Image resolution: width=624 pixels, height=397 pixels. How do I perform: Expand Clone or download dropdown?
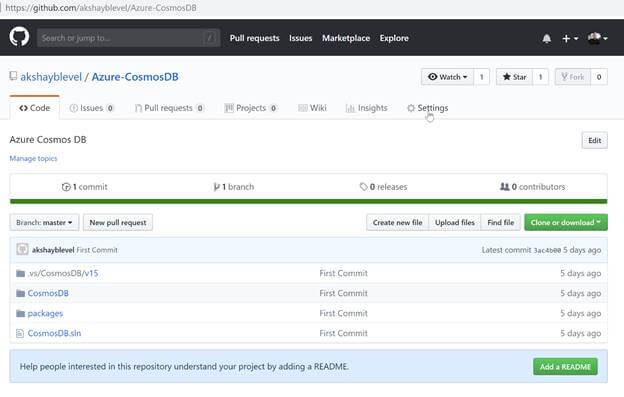566,222
